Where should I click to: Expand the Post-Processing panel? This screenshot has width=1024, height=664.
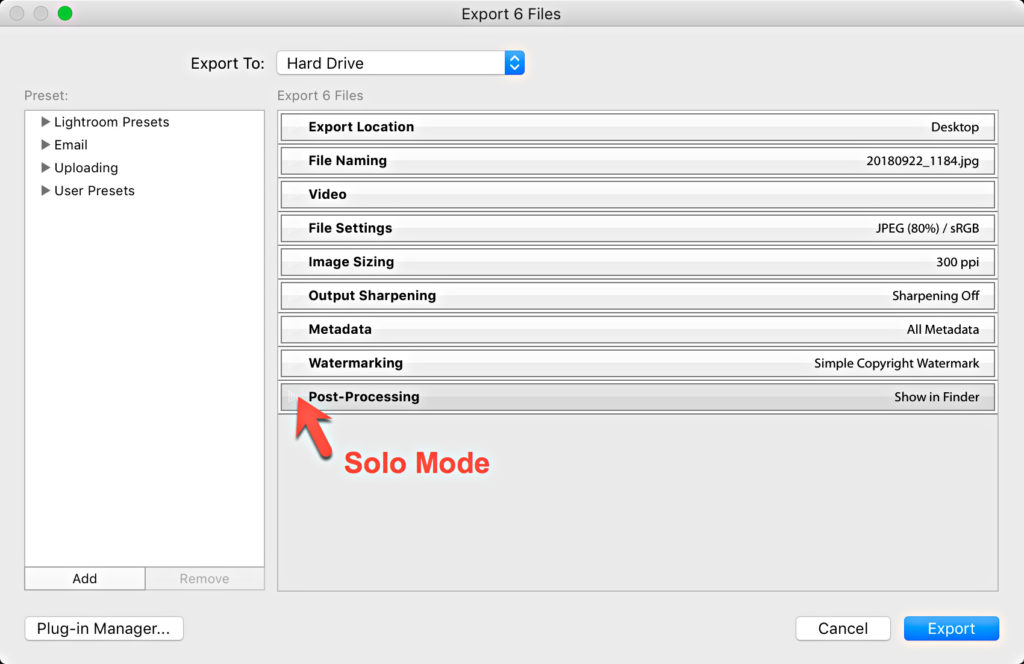coord(637,397)
